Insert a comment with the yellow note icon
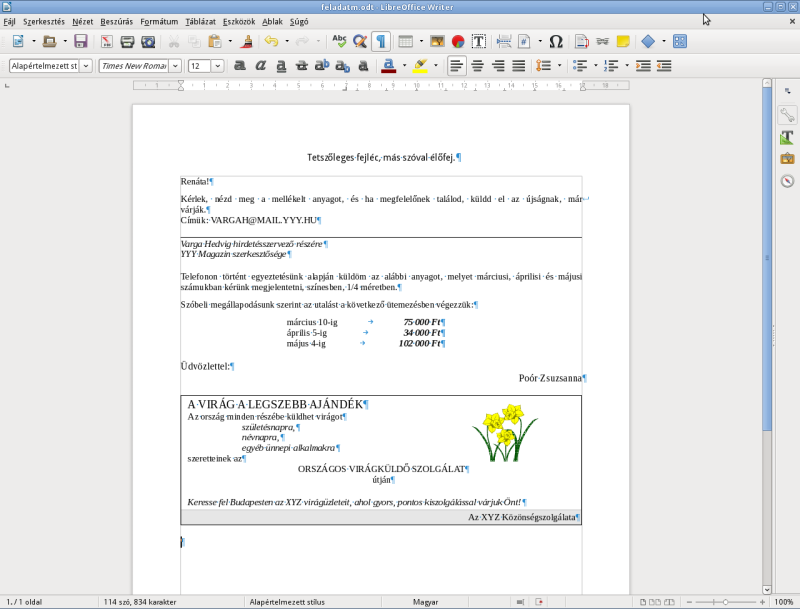800x609 pixels. click(x=623, y=41)
